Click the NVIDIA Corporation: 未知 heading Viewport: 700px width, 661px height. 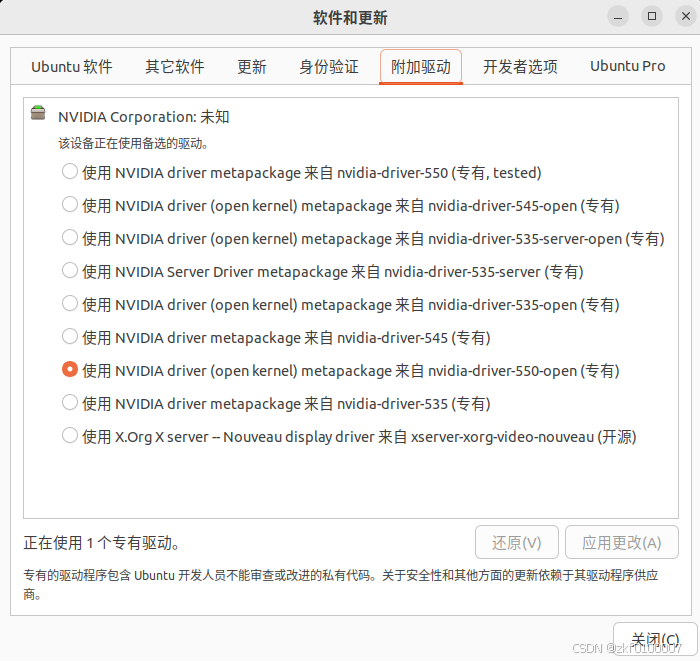pos(144,117)
